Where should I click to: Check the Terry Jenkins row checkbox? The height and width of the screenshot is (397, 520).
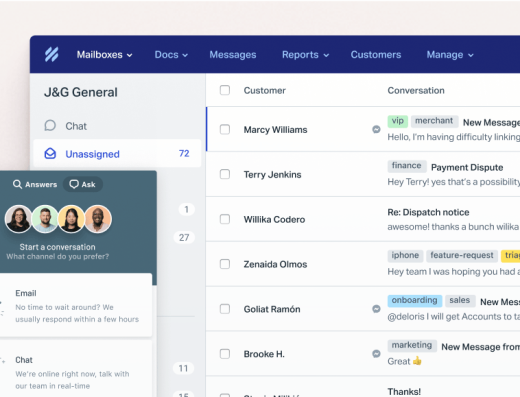pyautogui.click(x=225, y=174)
